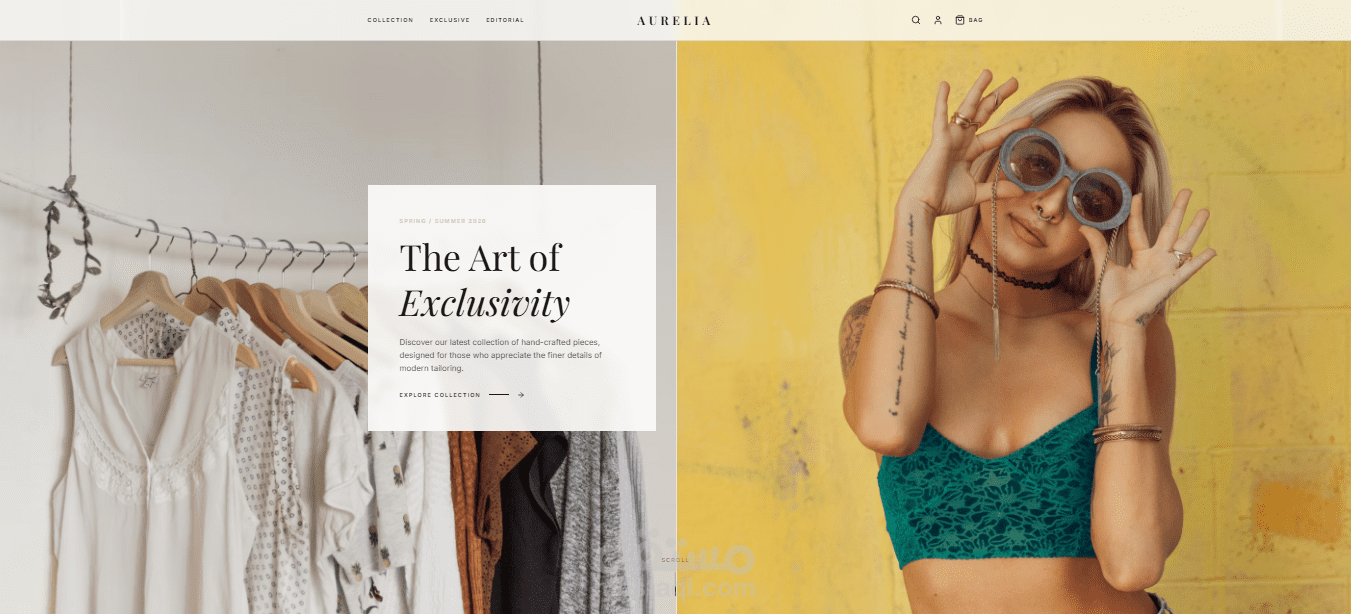Open the user account icon
Screen dimensions: 1351x614
pos(938,20)
